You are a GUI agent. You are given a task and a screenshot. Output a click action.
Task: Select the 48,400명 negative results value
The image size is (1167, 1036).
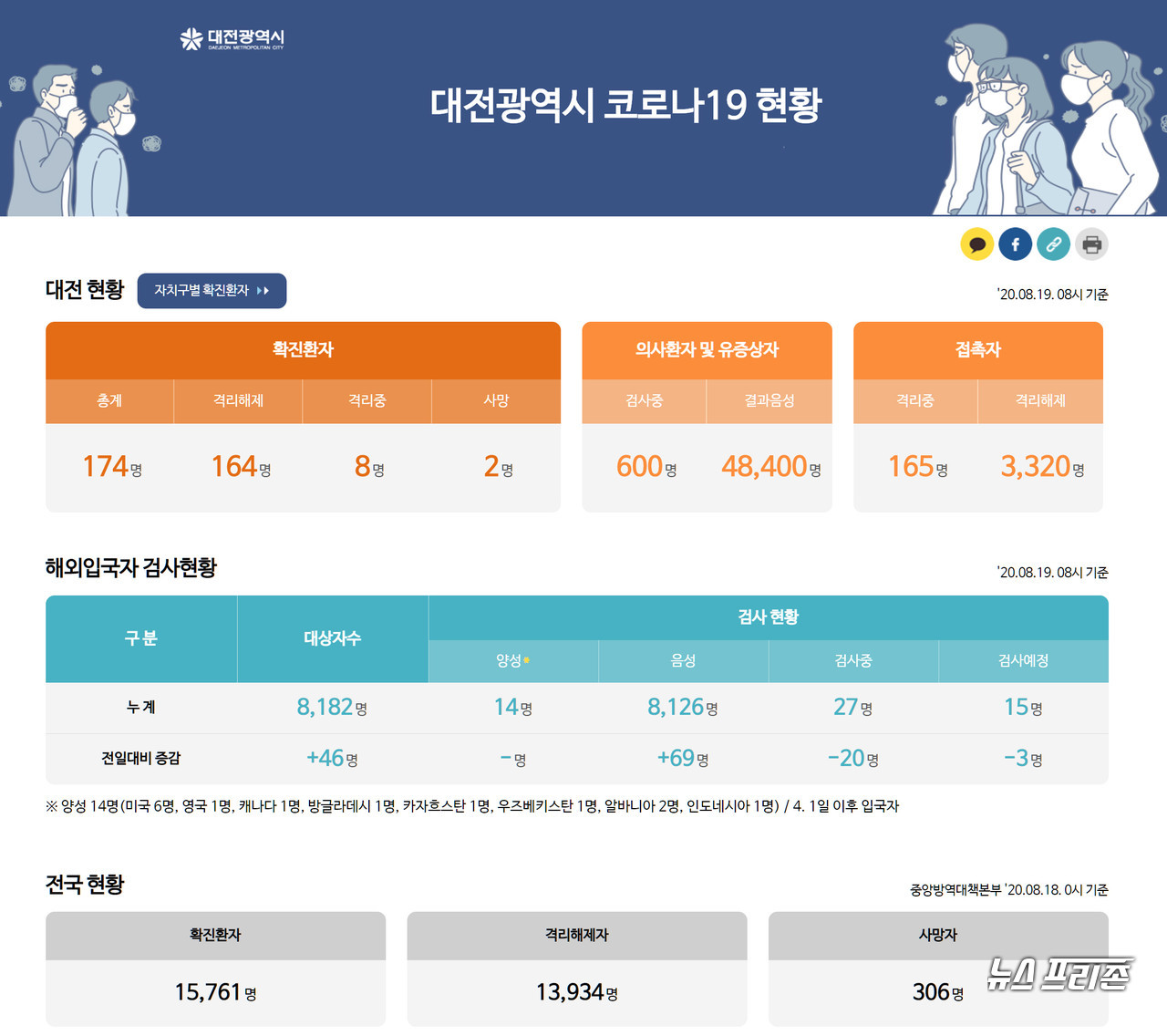coord(771,467)
